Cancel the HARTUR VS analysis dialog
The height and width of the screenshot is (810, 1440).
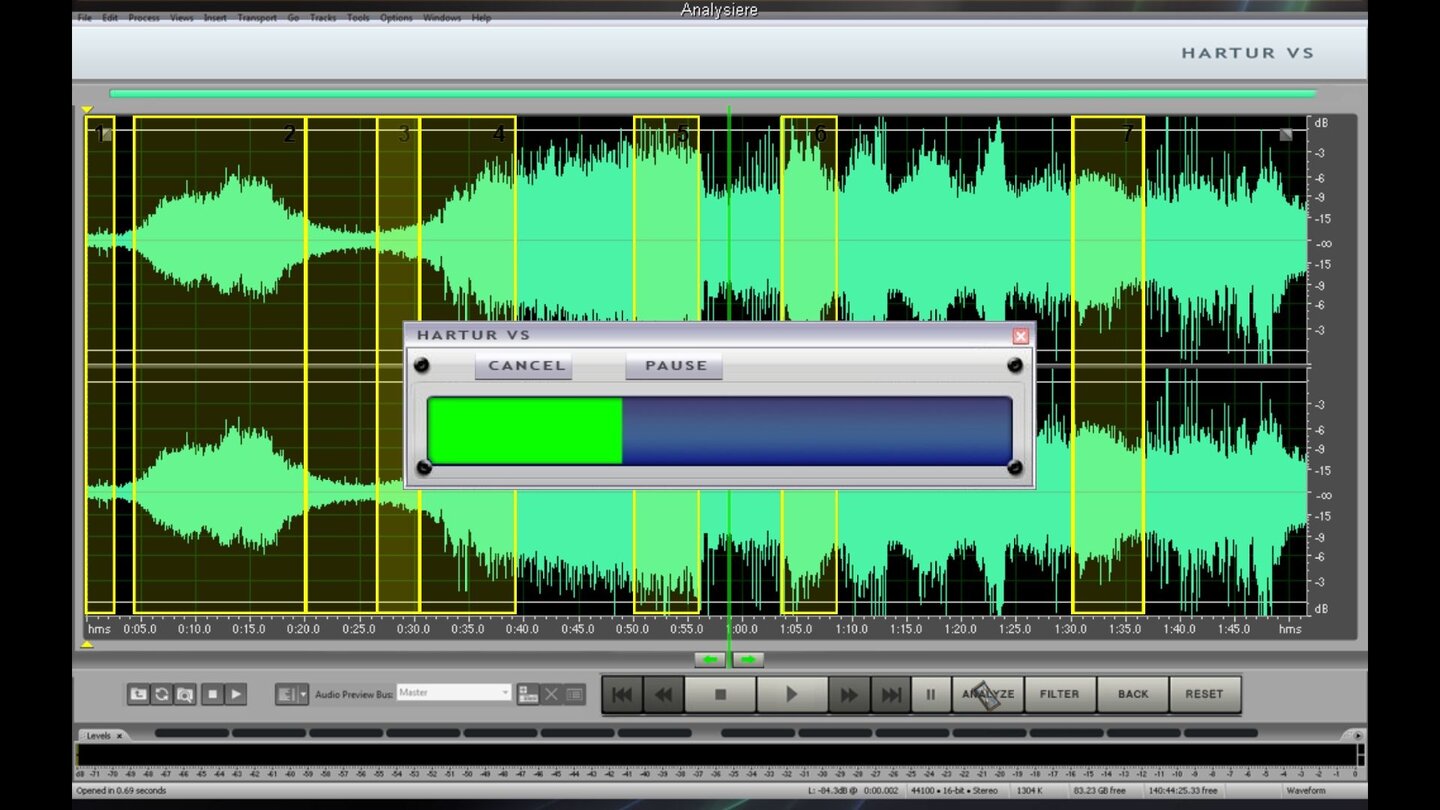(x=523, y=366)
